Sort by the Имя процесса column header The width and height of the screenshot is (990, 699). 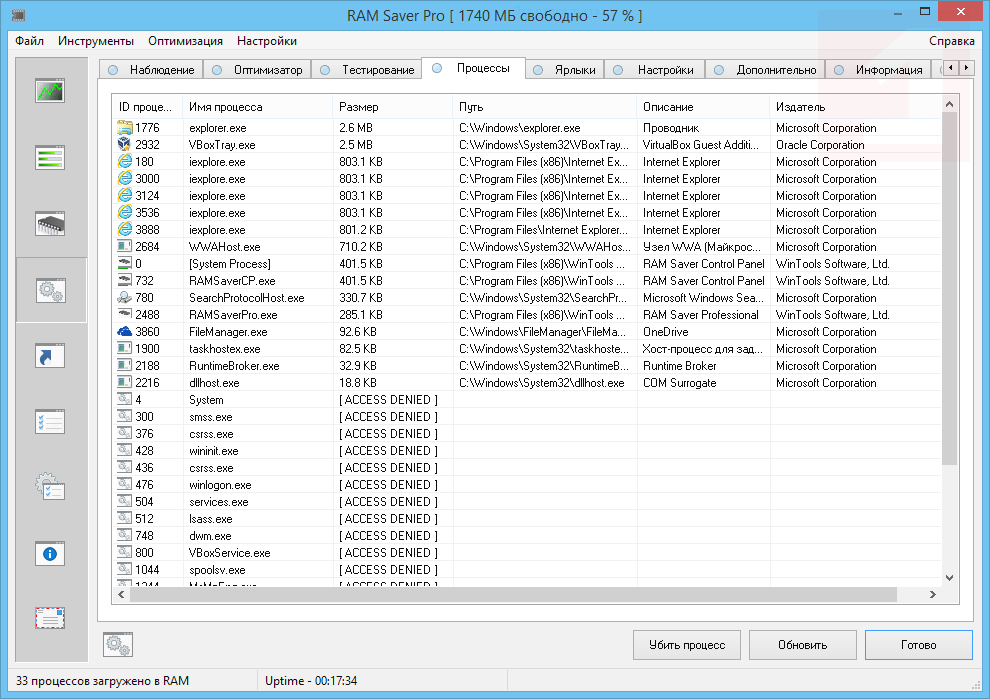(258, 107)
